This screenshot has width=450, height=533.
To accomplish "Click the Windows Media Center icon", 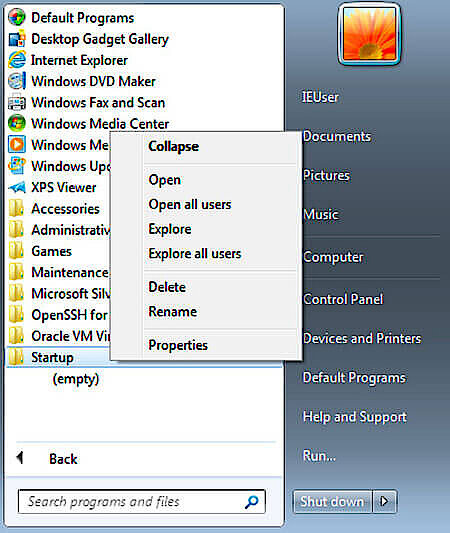I will (17, 123).
